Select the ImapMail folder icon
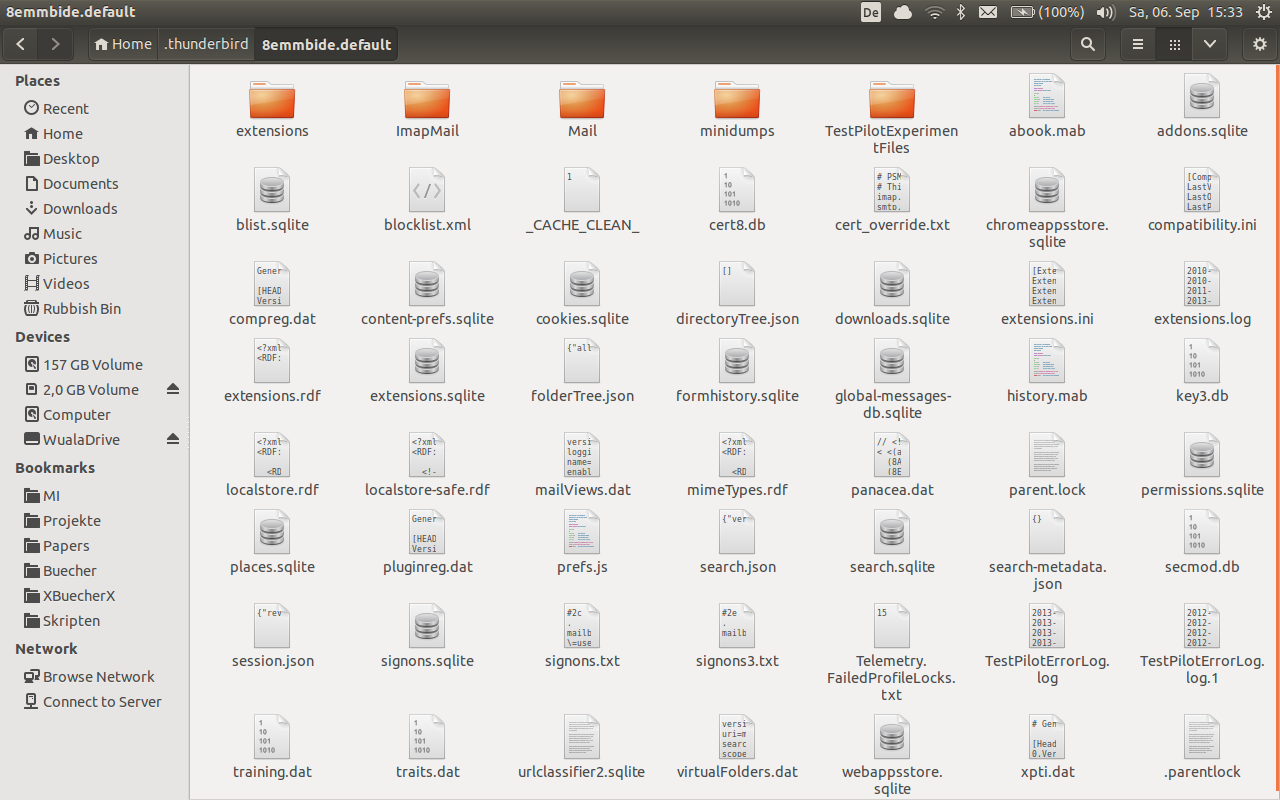The image size is (1280, 800). (427, 99)
